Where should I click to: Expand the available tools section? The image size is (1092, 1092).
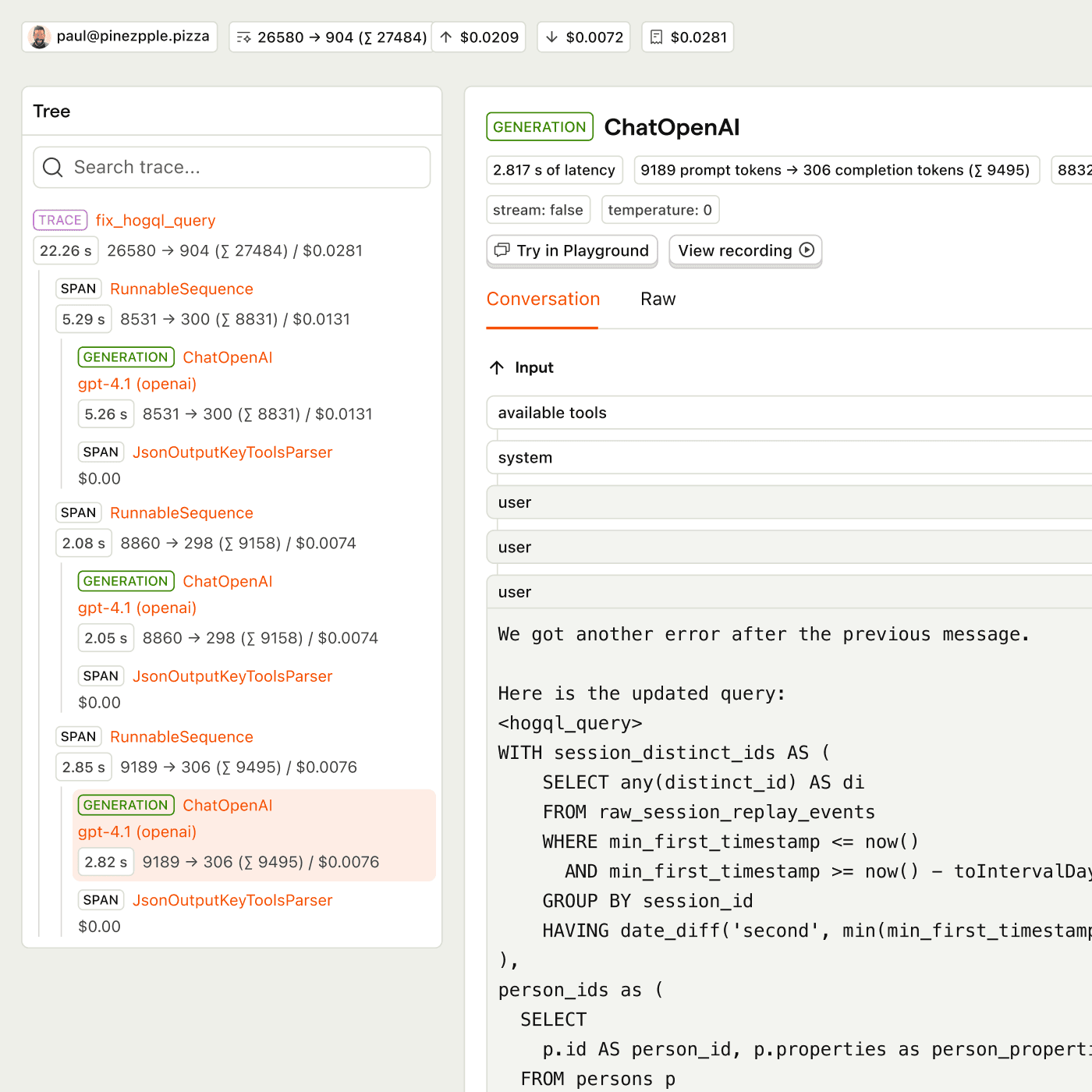pos(789,413)
